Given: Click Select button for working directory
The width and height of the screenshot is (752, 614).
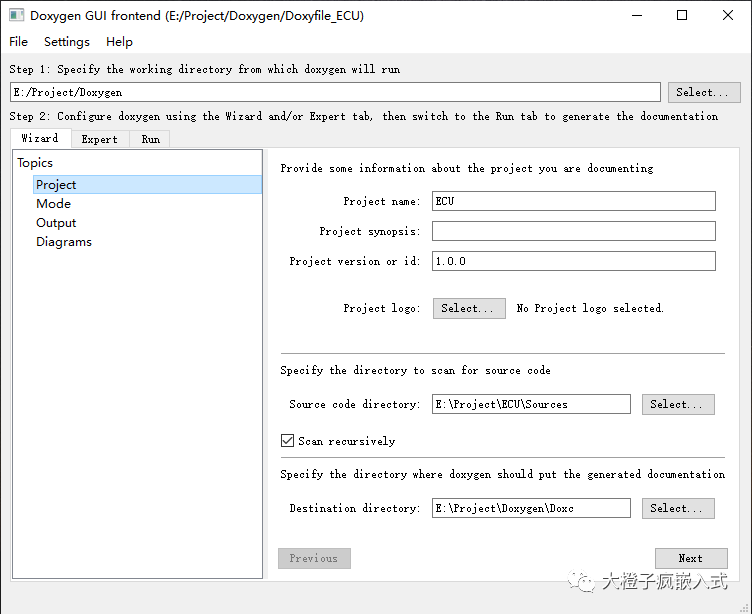Looking at the screenshot, I should [704, 92].
